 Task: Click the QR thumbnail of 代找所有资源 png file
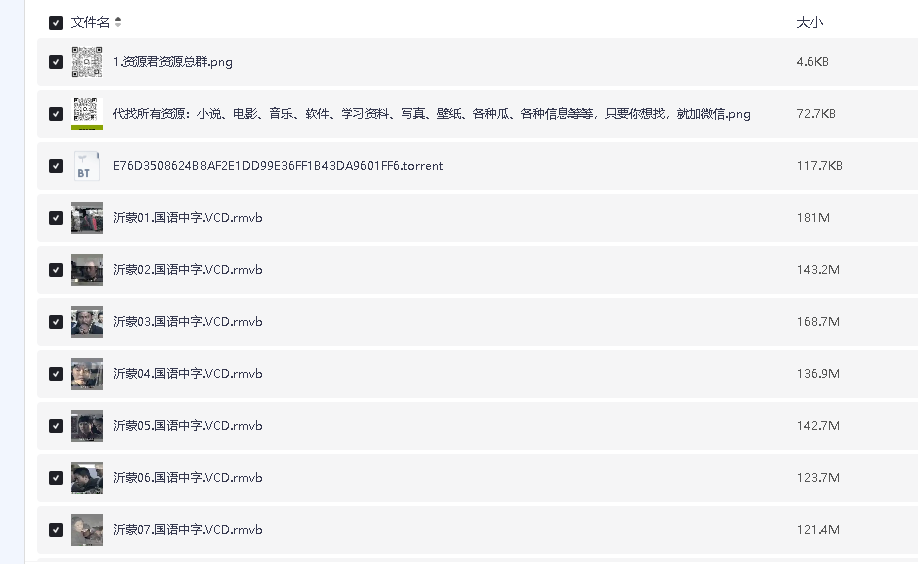coord(87,114)
